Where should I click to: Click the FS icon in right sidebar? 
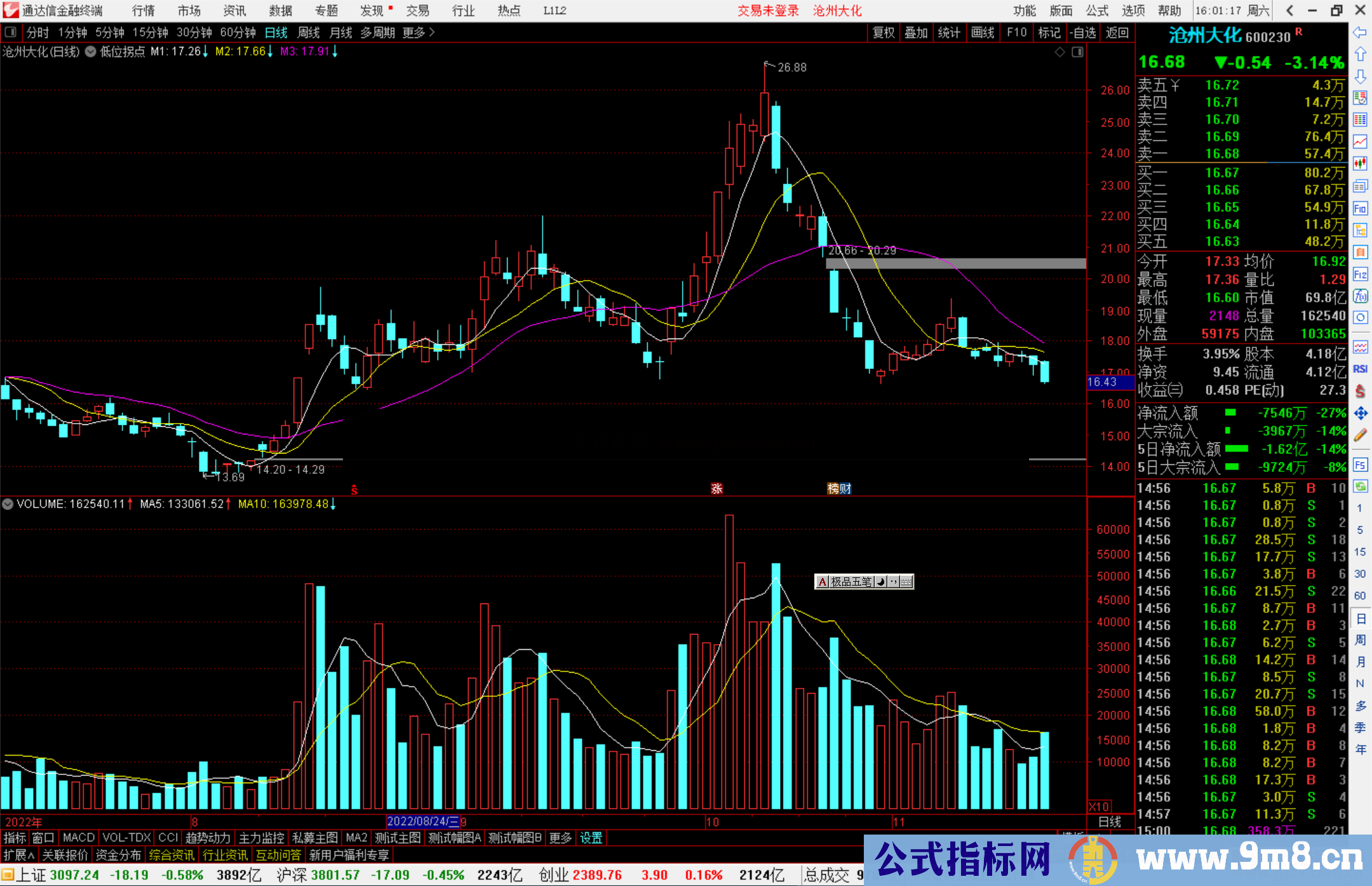1360,465
